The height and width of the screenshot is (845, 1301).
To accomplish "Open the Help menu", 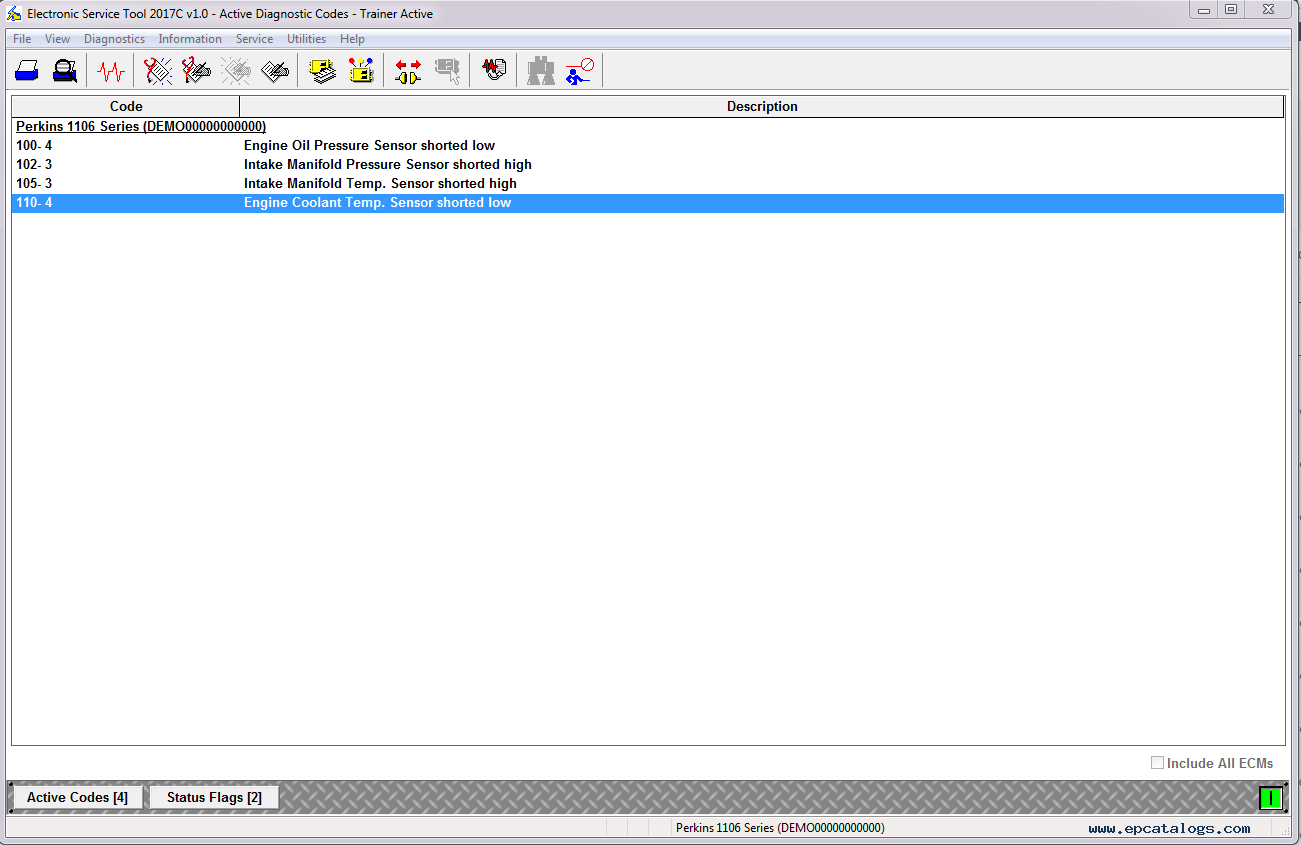I will (x=352, y=39).
